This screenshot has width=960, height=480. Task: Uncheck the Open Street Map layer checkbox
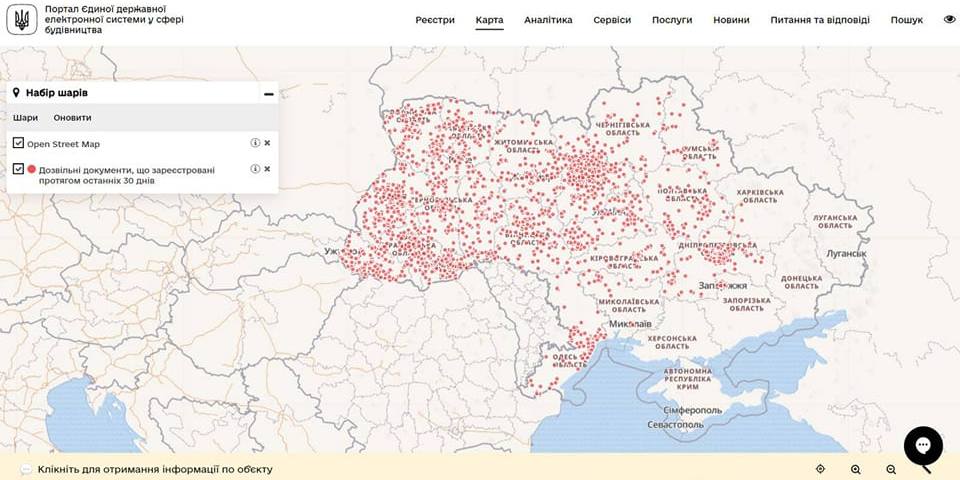pyautogui.click(x=18, y=143)
